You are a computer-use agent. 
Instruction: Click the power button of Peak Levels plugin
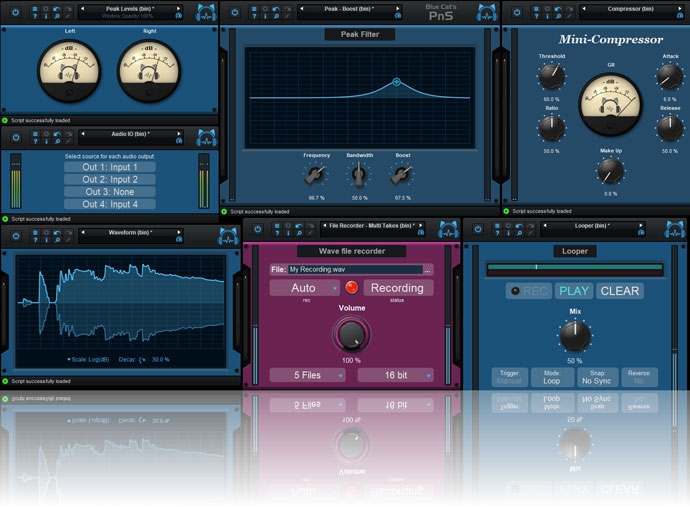15,10
